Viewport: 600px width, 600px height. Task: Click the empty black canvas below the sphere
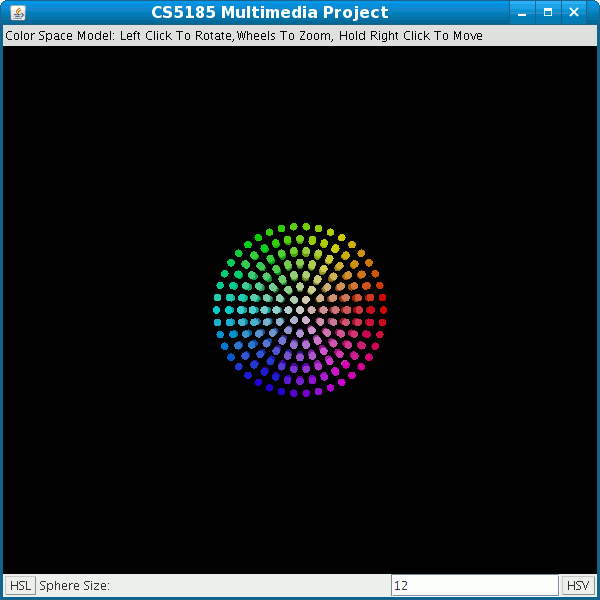coord(300,490)
